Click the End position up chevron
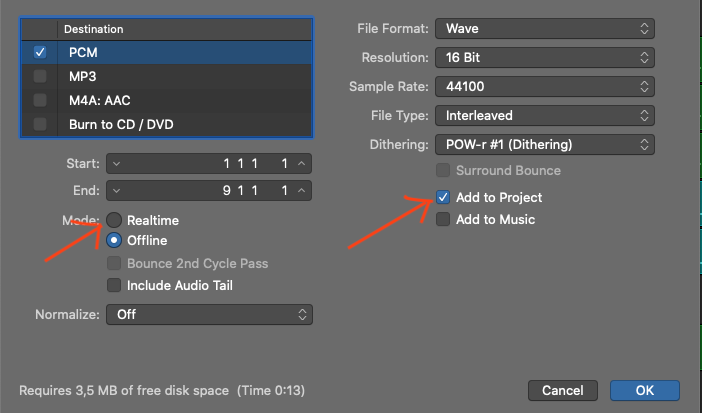This screenshot has width=702, height=413. [x=303, y=190]
